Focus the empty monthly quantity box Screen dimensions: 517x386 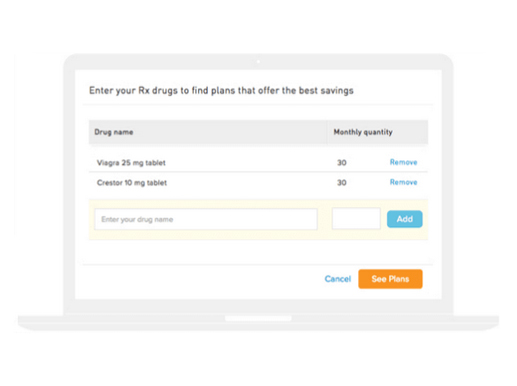[356, 218]
